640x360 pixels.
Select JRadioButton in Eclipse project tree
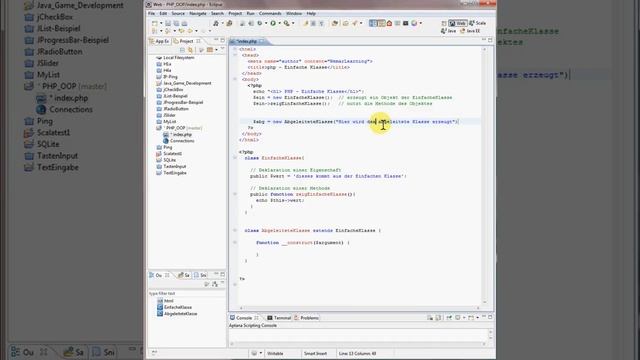pyautogui.click(x=173, y=109)
